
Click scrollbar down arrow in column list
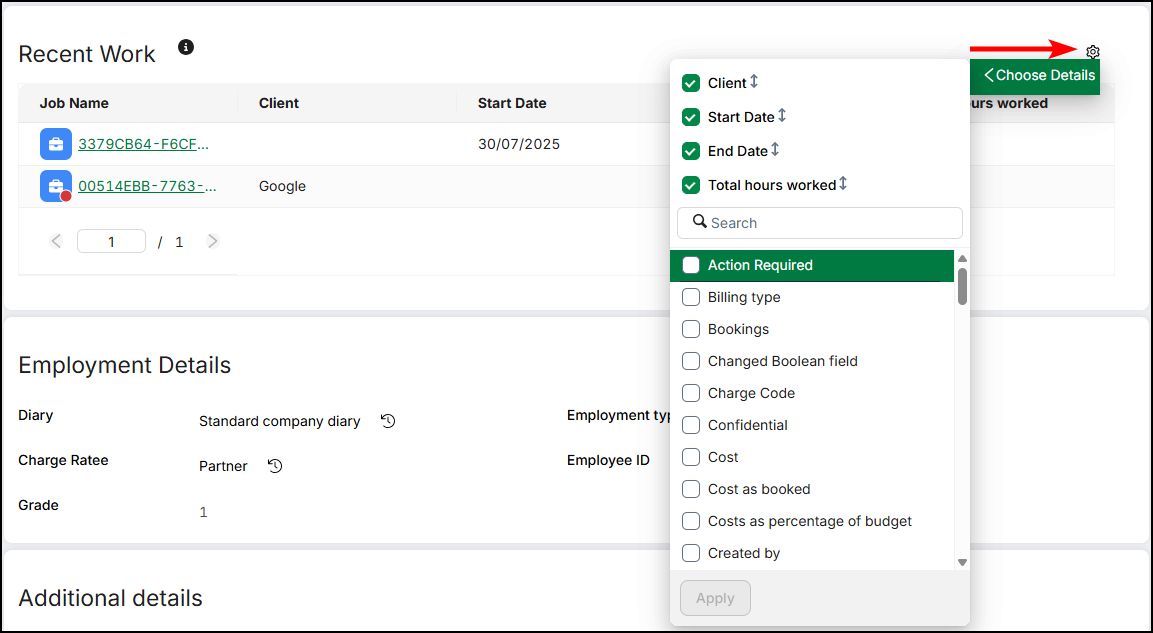click(962, 562)
